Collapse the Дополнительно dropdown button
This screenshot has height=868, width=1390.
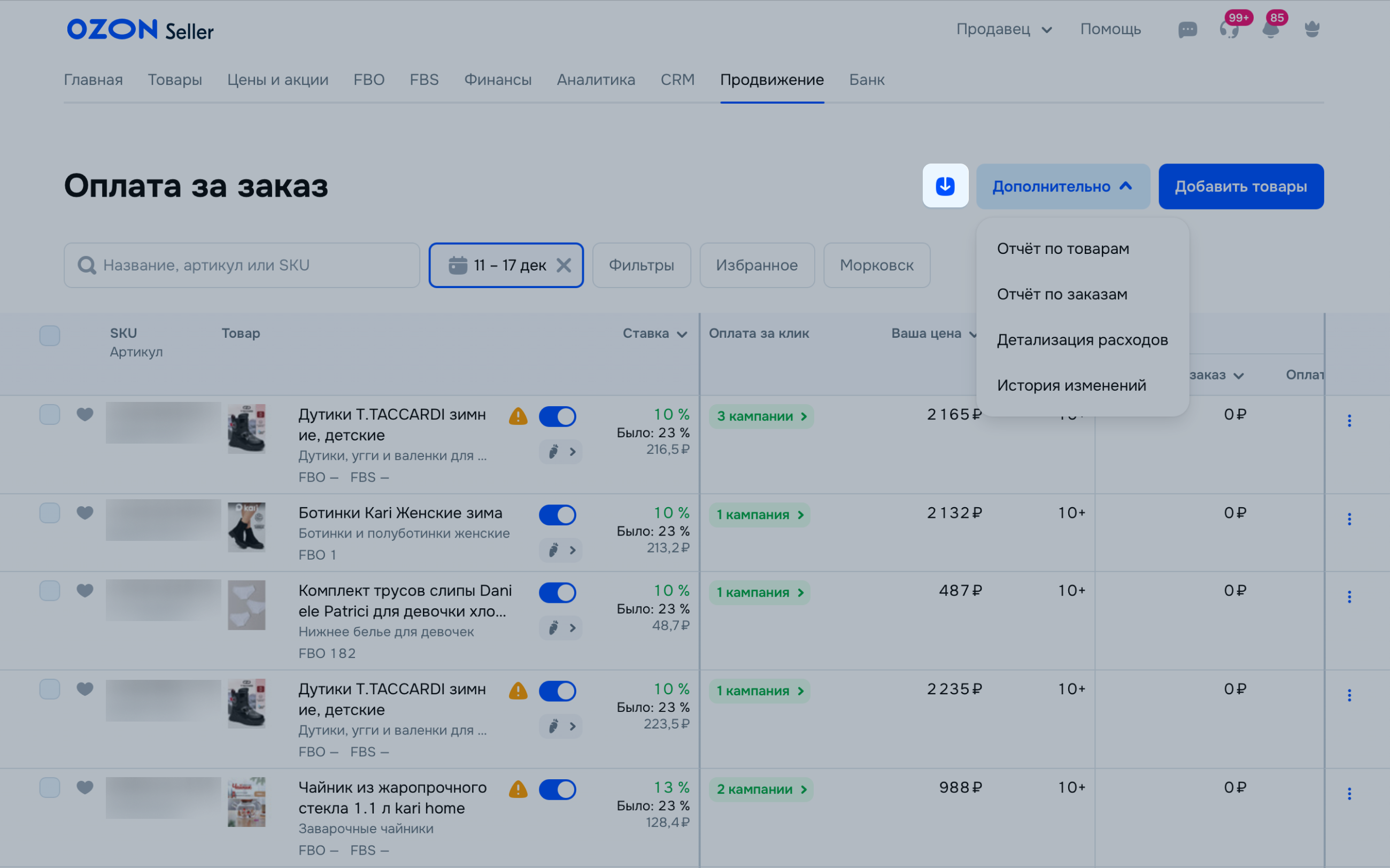(x=1062, y=187)
